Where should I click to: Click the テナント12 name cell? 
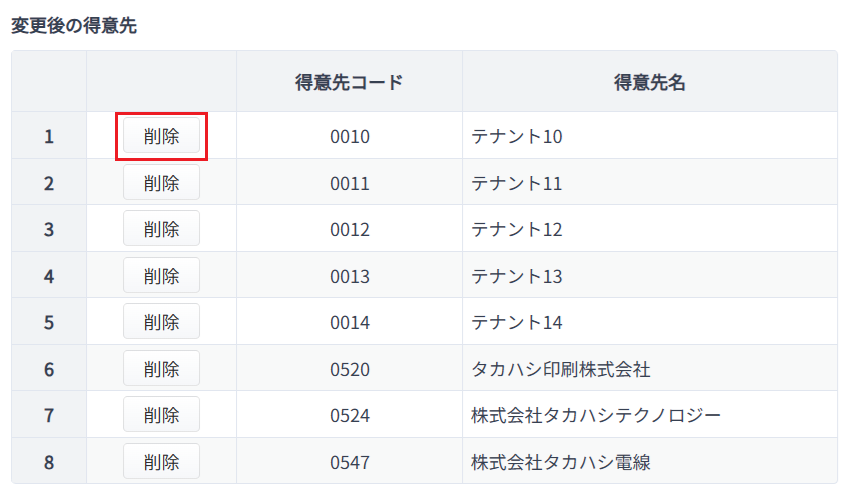click(649, 229)
